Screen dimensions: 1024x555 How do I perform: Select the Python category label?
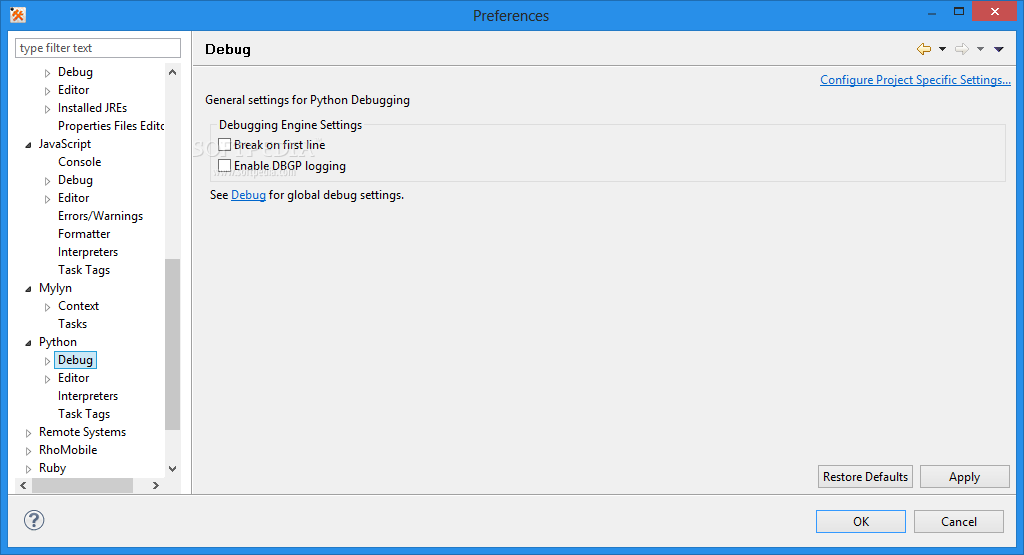point(57,341)
